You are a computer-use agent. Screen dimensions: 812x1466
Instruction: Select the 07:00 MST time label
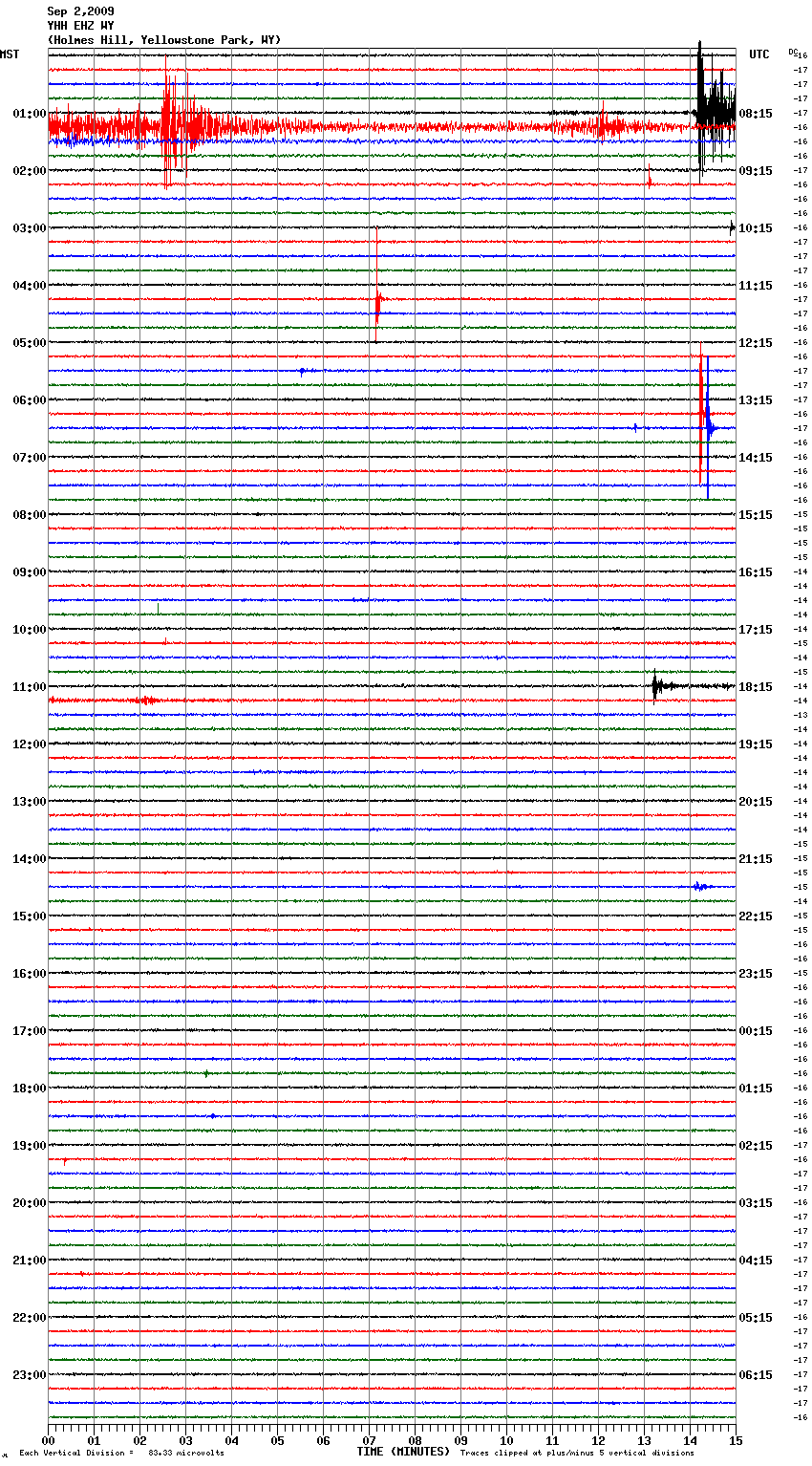pos(30,458)
